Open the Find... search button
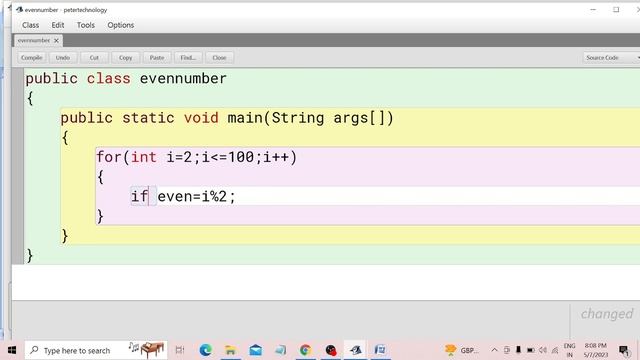This screenshot has height=360, width=640. coord(188,58)
